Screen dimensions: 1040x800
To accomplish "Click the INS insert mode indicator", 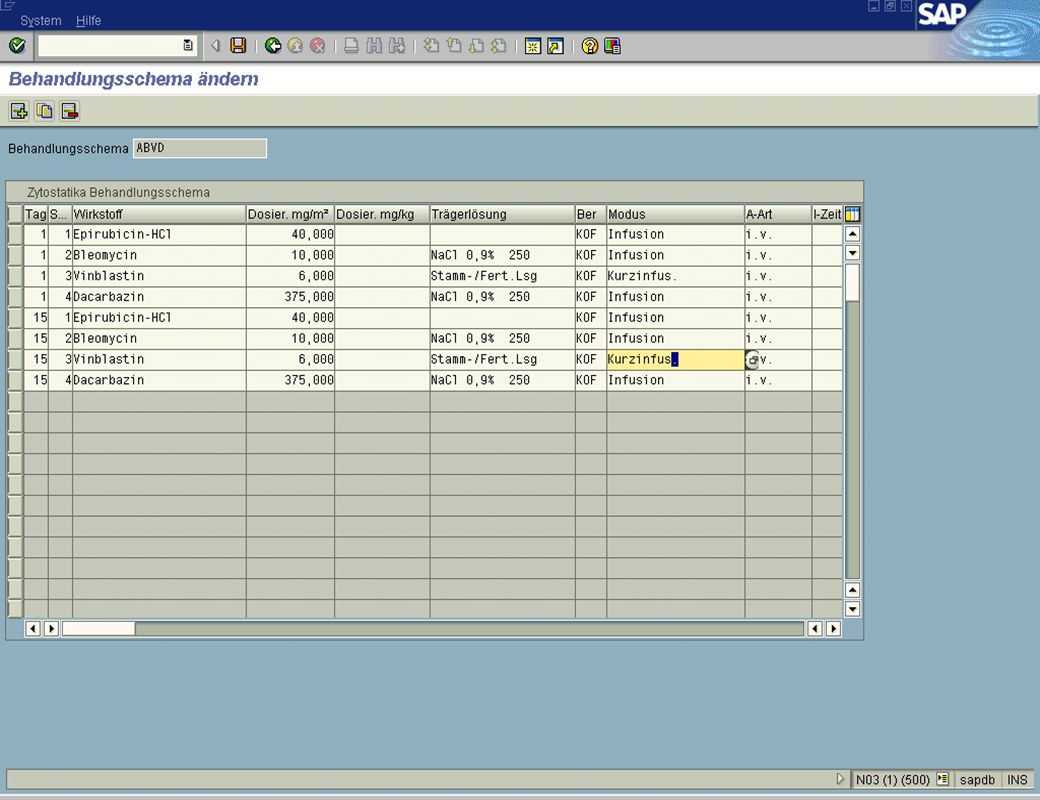I will click(1017, 779).
